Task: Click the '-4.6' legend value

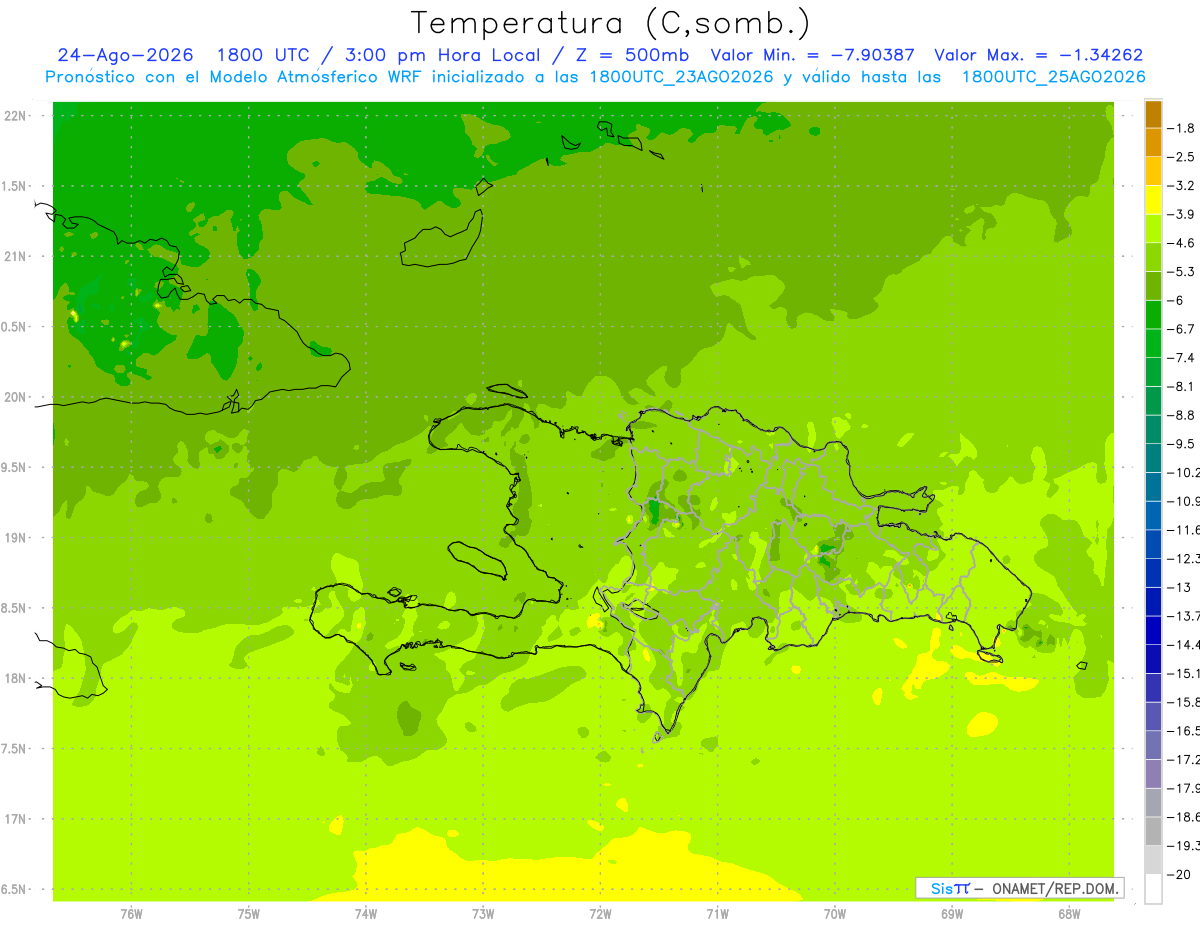Action: pos(1182,243)
